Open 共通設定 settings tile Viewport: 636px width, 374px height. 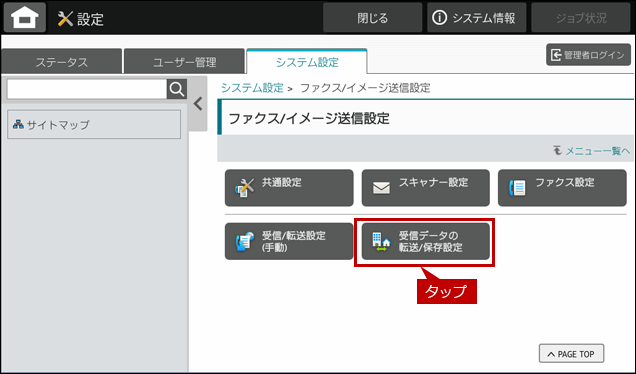pos(289,188)
